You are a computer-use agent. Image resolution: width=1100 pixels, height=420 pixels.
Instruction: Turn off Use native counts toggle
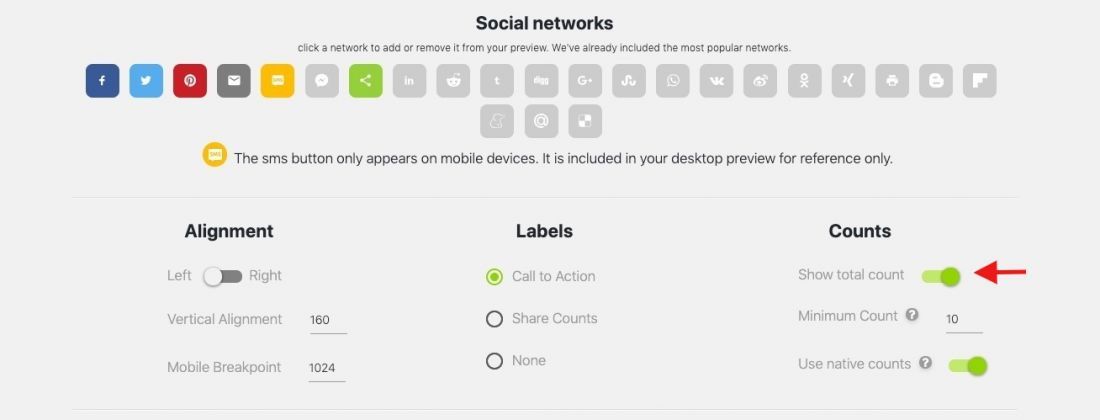[x=967, y=365]
